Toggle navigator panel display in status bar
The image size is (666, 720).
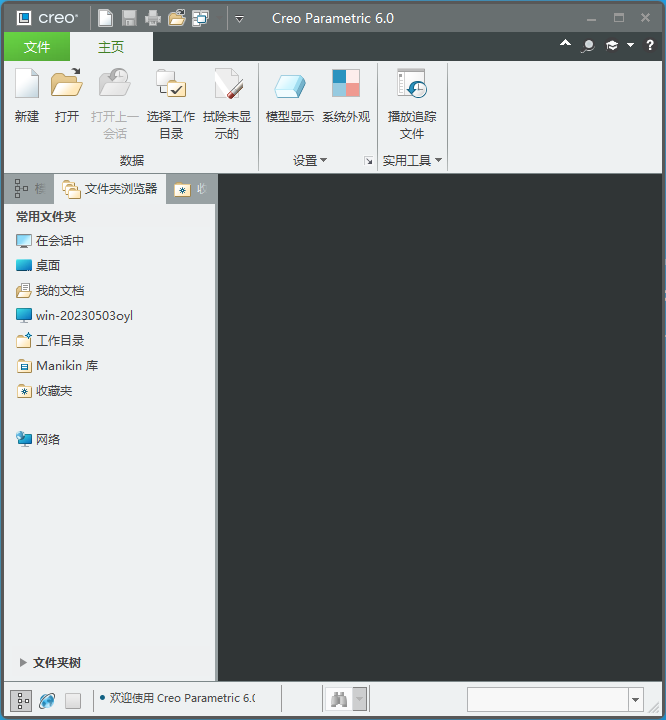tap(21, 701)
